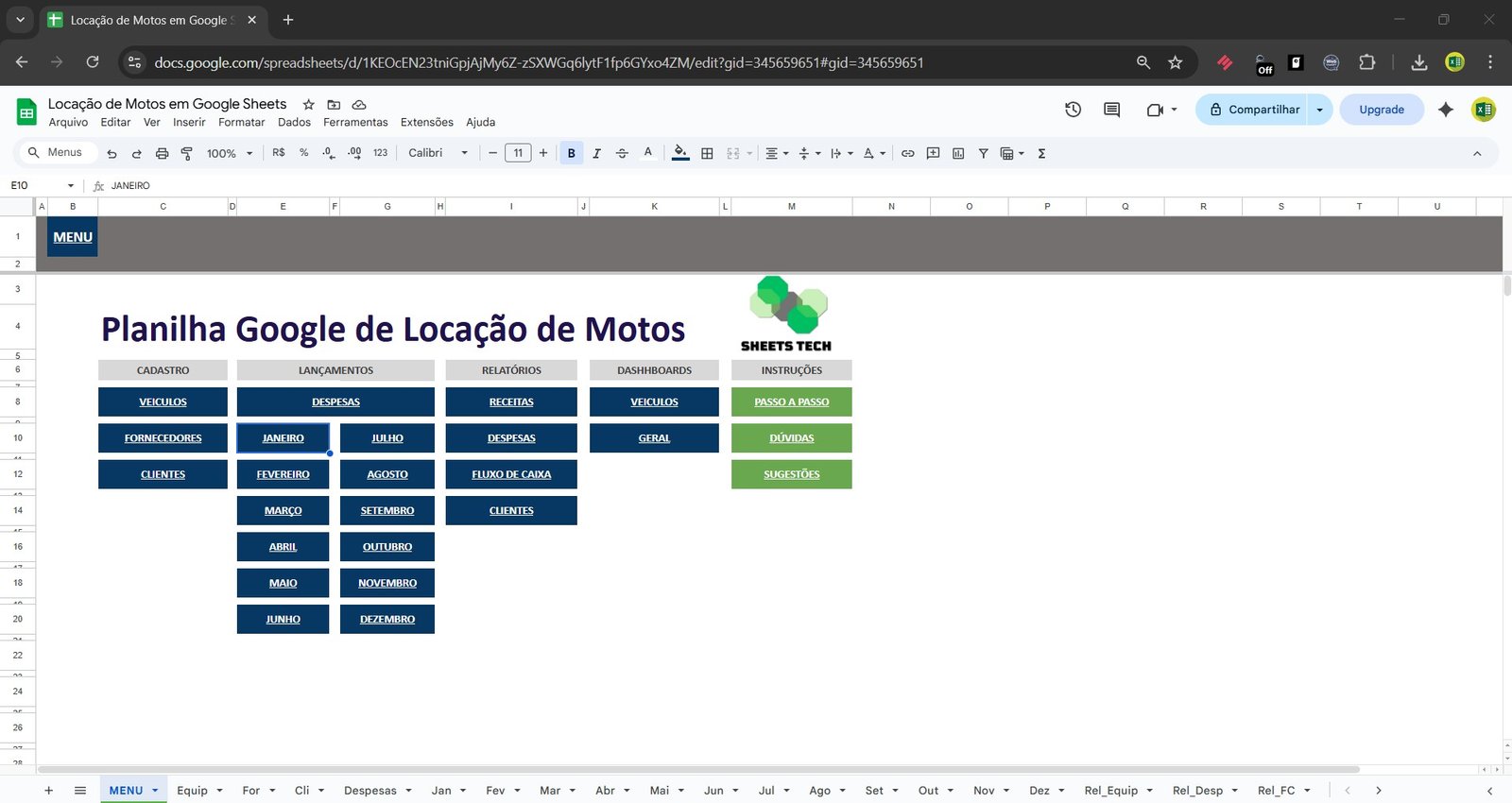
Task: Click the print icon in toolbar
Action: [162, 153]
